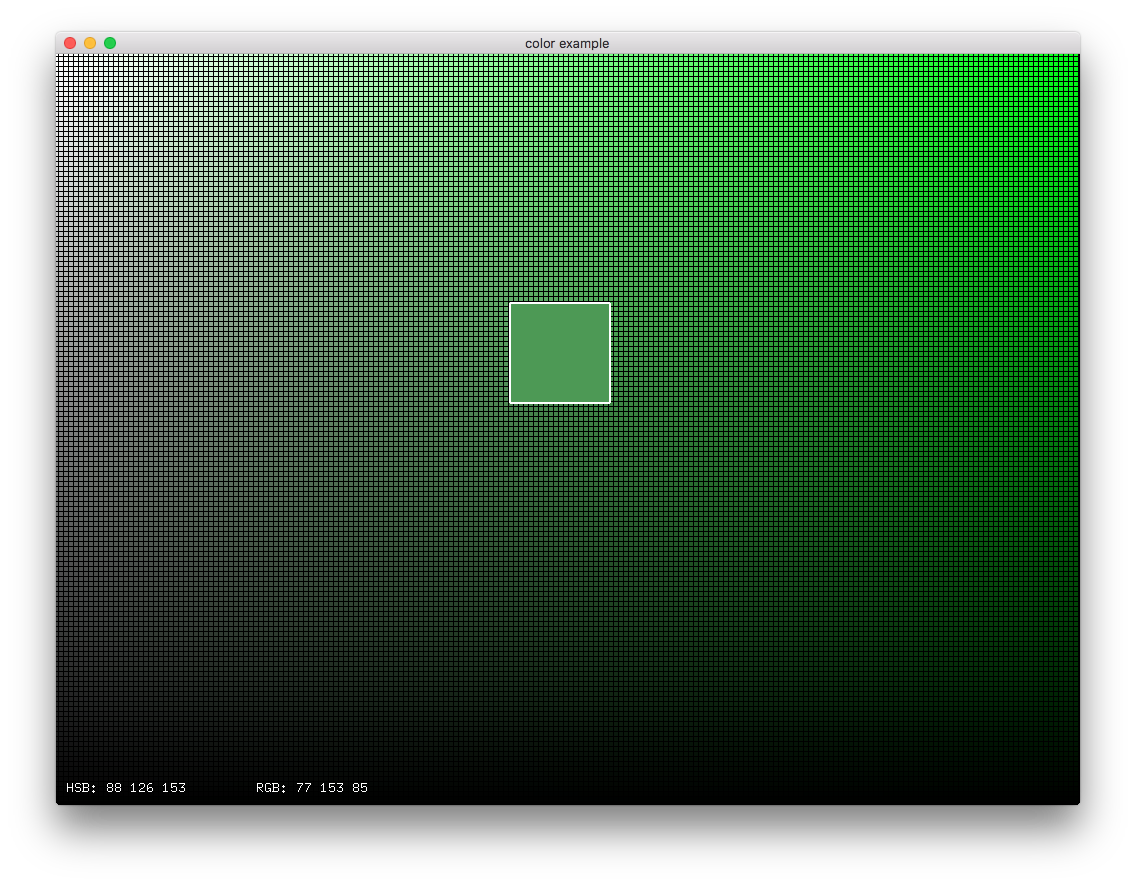This screenshot has height=885, width=1136.
Task: Click the yellow minimize window control
Action: [90, 43]
